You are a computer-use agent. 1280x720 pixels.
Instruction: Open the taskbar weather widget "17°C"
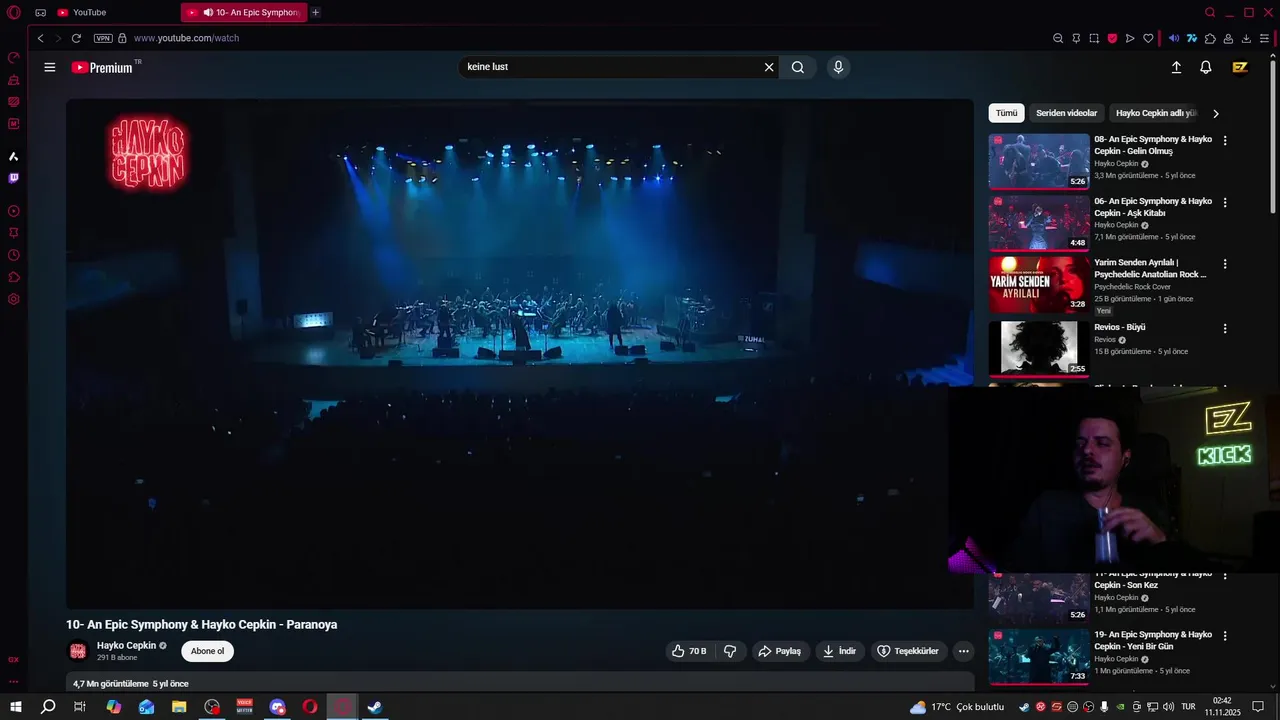tap(957, 707)
